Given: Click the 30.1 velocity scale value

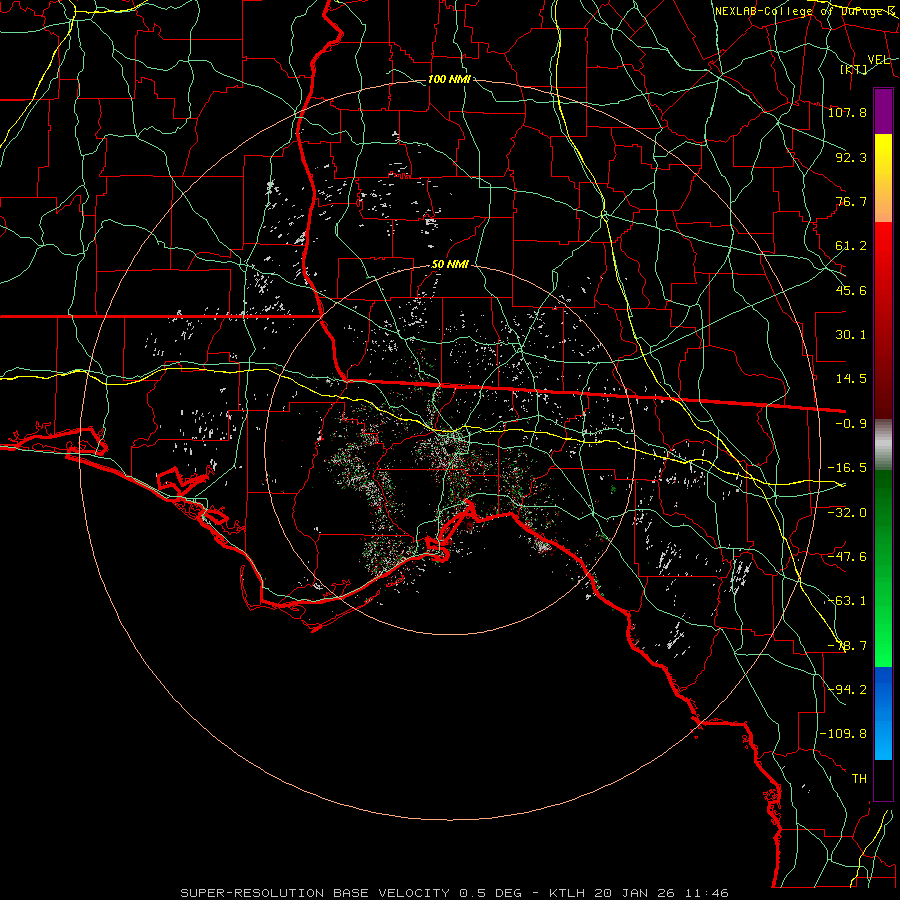Looking at the screenshot, I should click(851, 335).
